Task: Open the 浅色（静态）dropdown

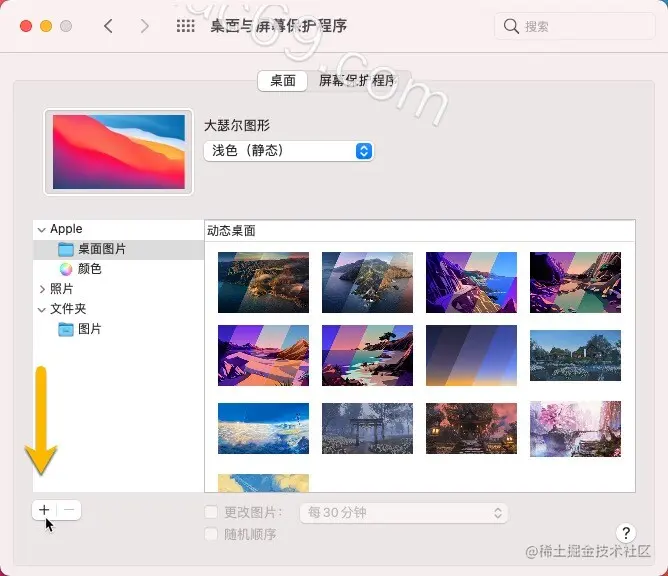Action: point(288,151)
